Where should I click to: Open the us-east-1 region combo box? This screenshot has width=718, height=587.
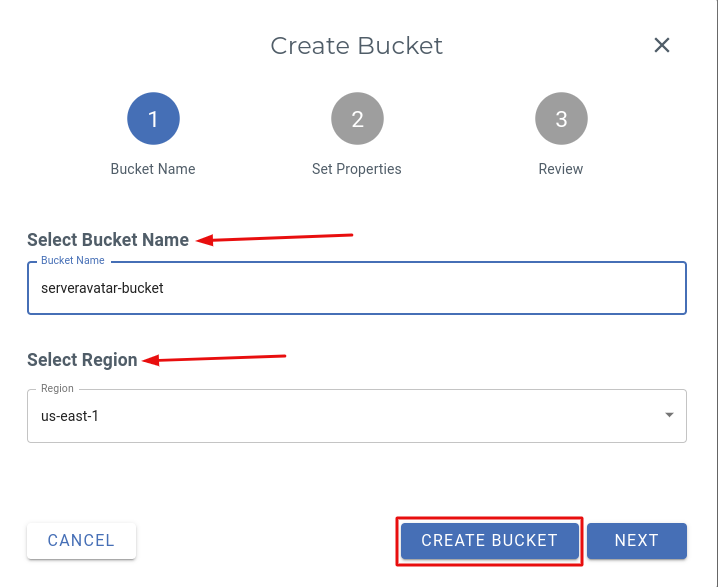340,415
